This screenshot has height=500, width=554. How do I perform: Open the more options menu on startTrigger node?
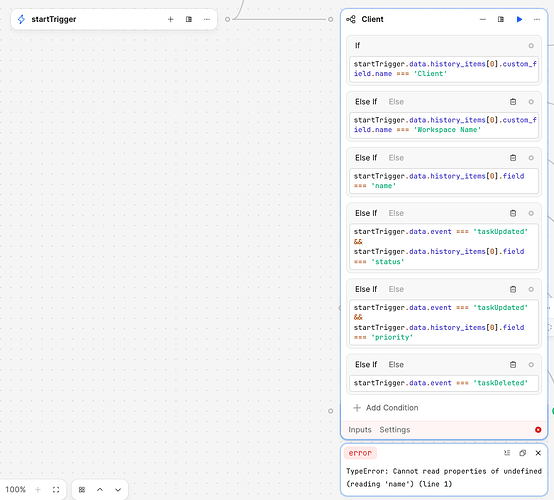[x=207, y=19]
